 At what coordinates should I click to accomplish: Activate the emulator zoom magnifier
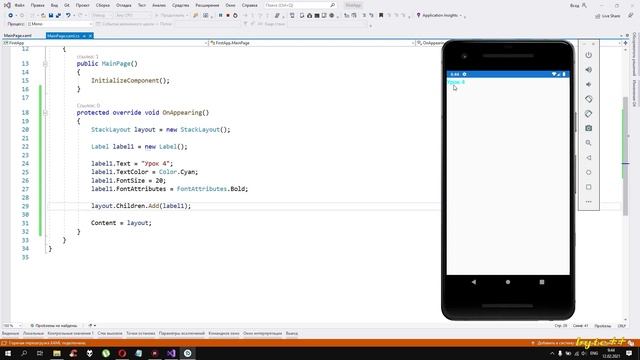coord(589,143)
